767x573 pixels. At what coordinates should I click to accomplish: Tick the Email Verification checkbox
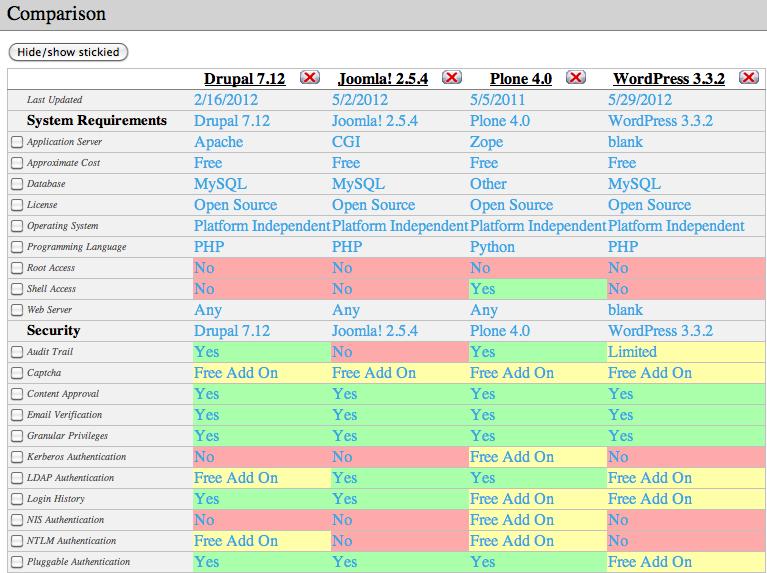pos(17,415)
